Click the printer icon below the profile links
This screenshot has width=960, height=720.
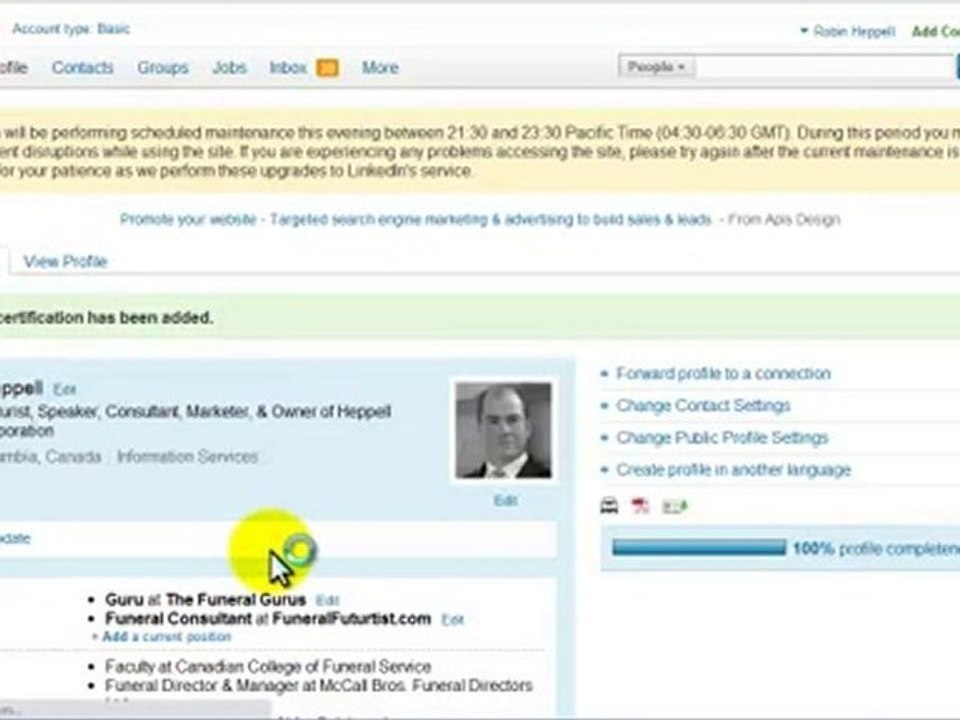click(x=609, y=506)
